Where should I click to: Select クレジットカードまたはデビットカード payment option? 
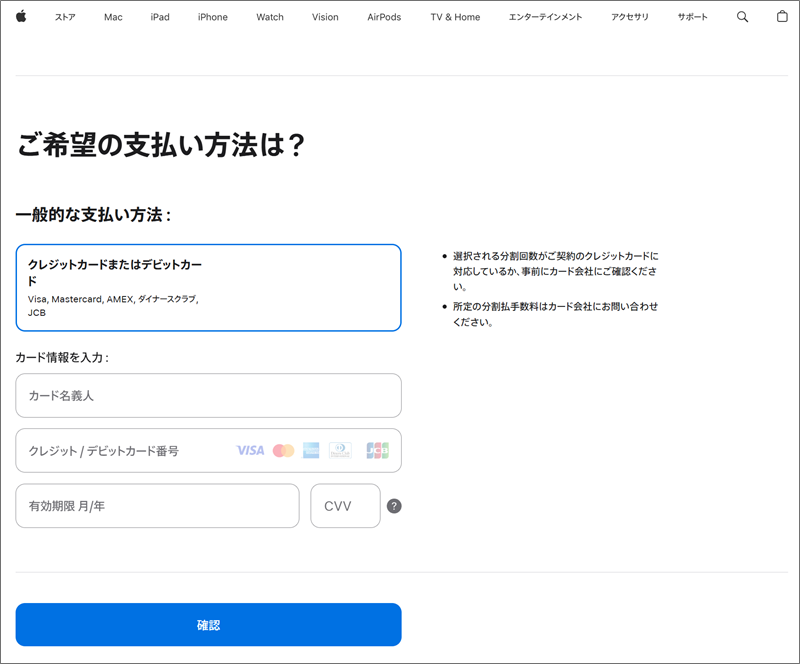(x=208, y=287)
